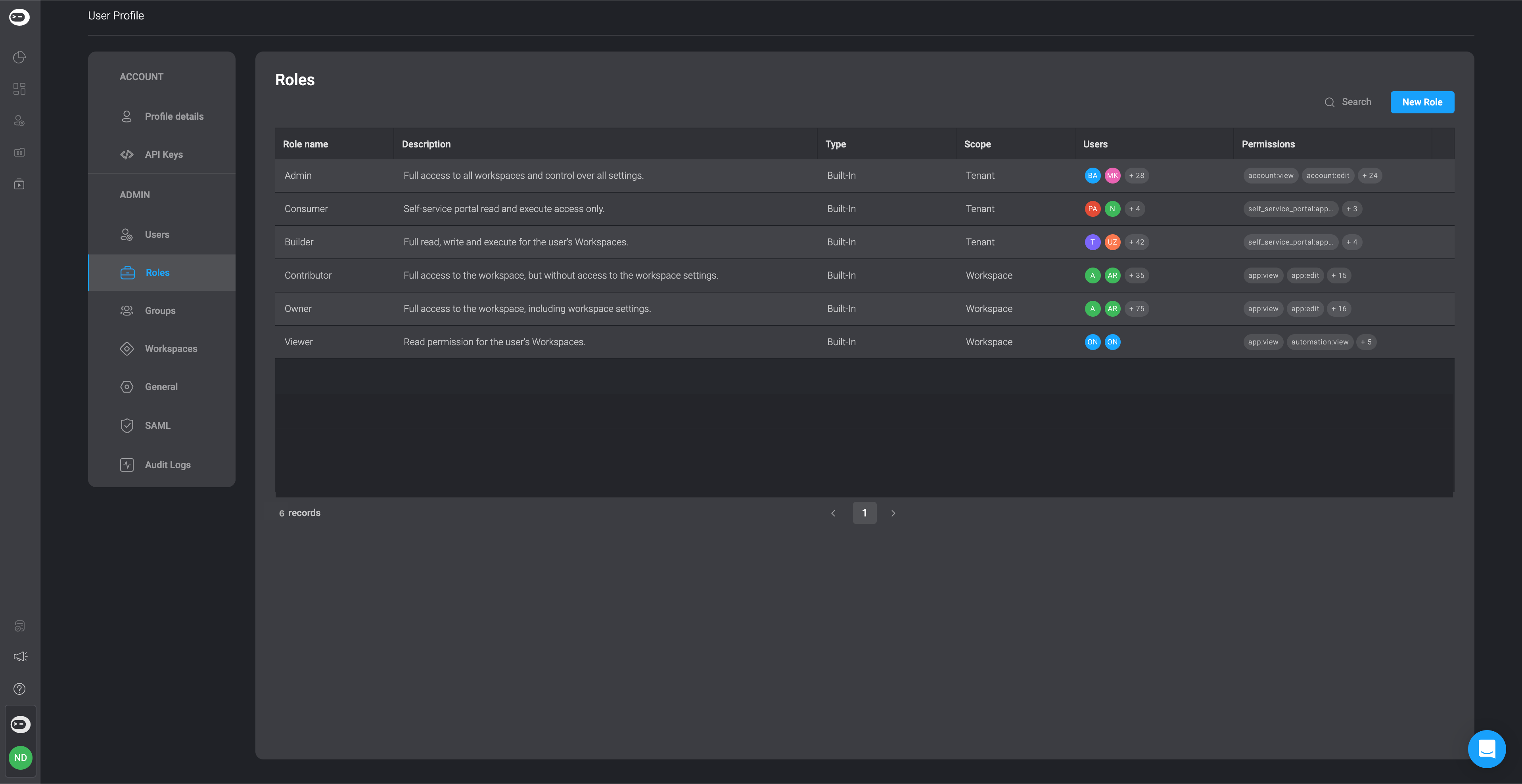This screenshot has height=784, width=1522.
Task: Expand +15 permissions in Contributor row
Action: (1339, 275)
